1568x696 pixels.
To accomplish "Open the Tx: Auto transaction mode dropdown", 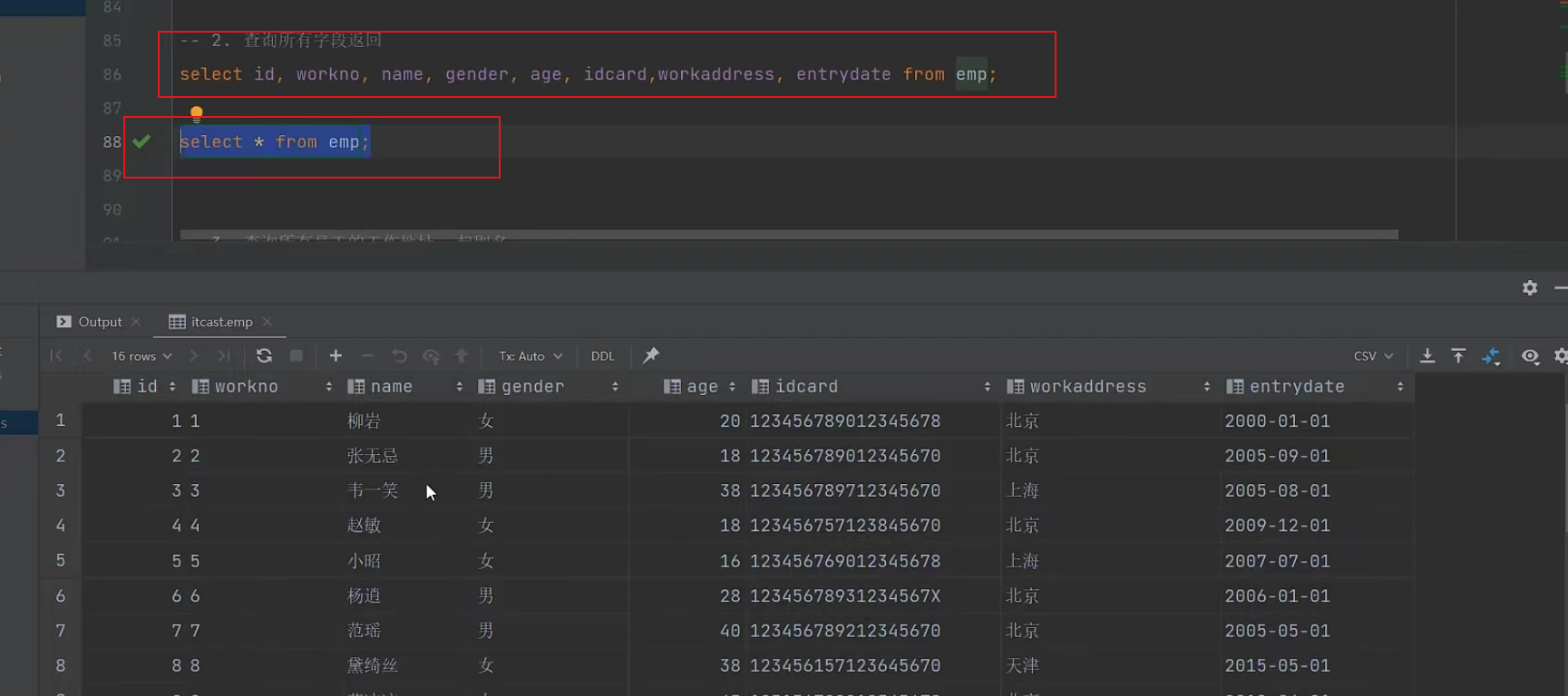I will pyautogui.click(x=531, y=356).
